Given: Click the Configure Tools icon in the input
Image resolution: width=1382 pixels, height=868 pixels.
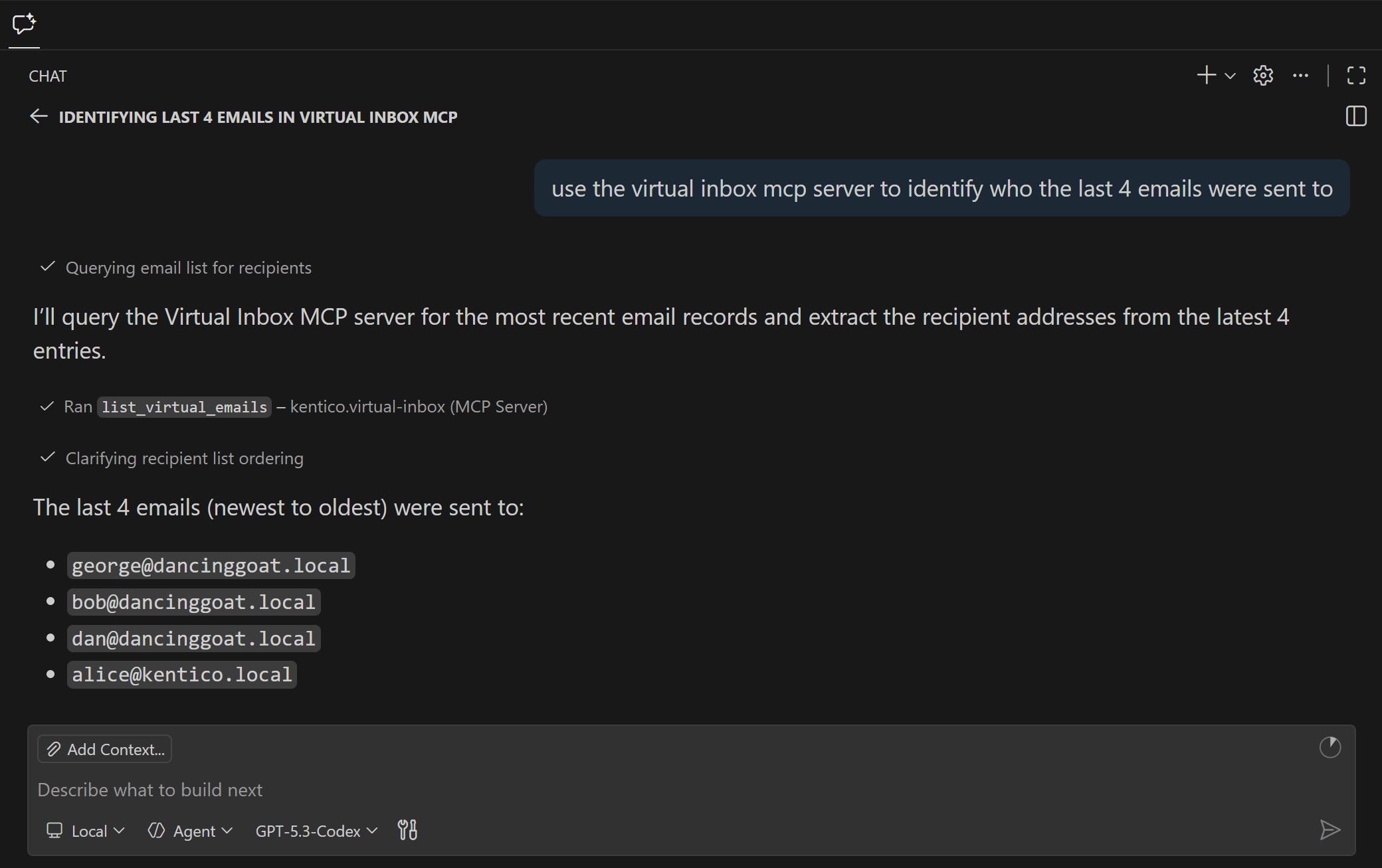Looking at the screenshot, I should (407, 830).
